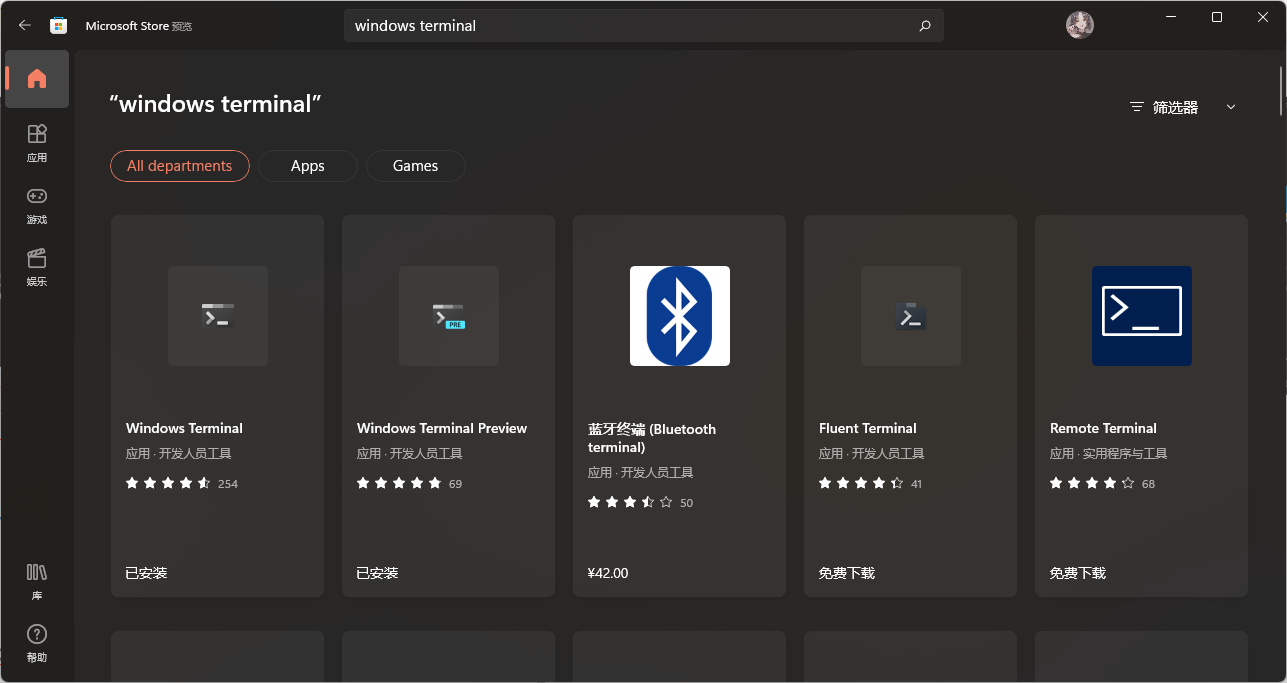Open the Home page in the sidebar
Viewport: 1287px width, 683px height.
click(x=36, y=79)
